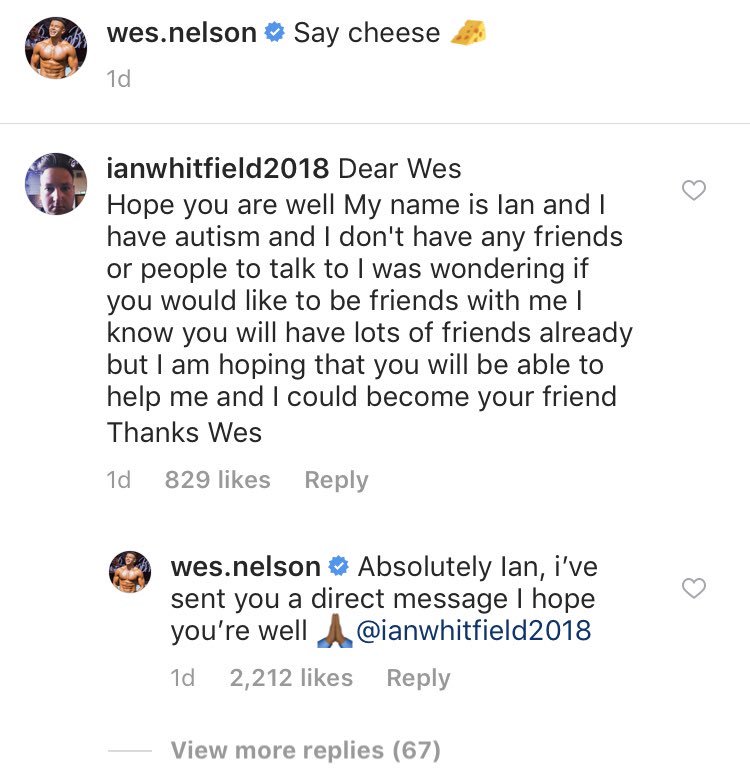Viewport: 750px width, 779px height.
Task: Open ianwhitfield2018's profile avatar
Action: pos(56,183)
